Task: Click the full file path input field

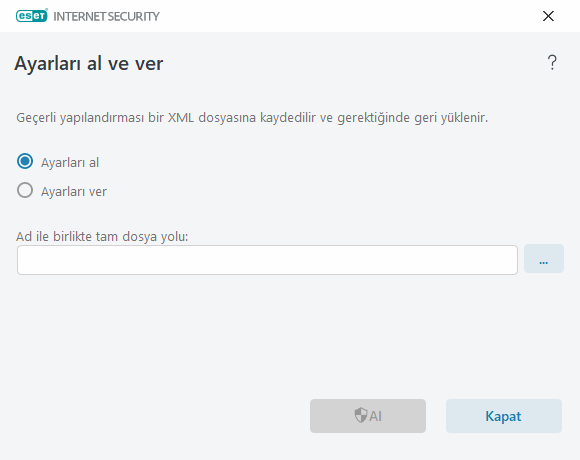Action: (267, 260)
